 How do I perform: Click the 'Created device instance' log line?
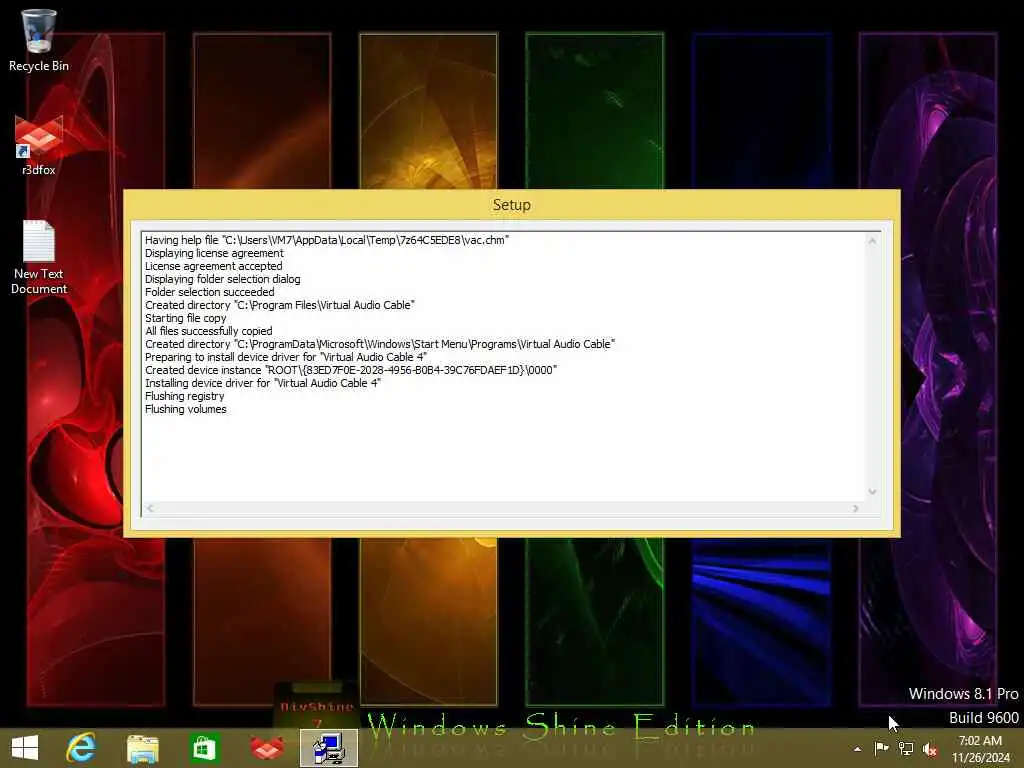click(351, 370)
